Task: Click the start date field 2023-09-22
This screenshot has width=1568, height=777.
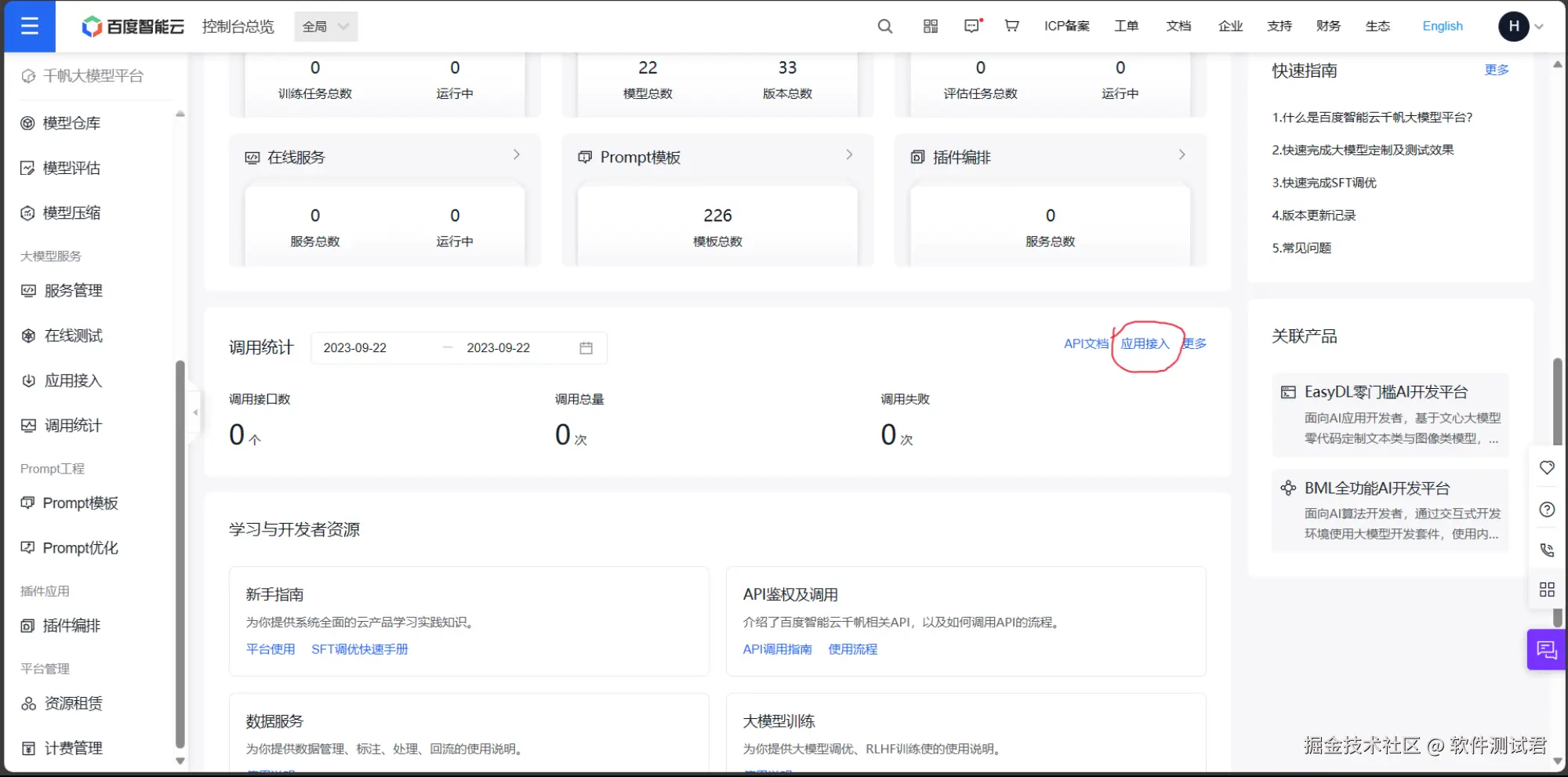Action: coord(355,348)
